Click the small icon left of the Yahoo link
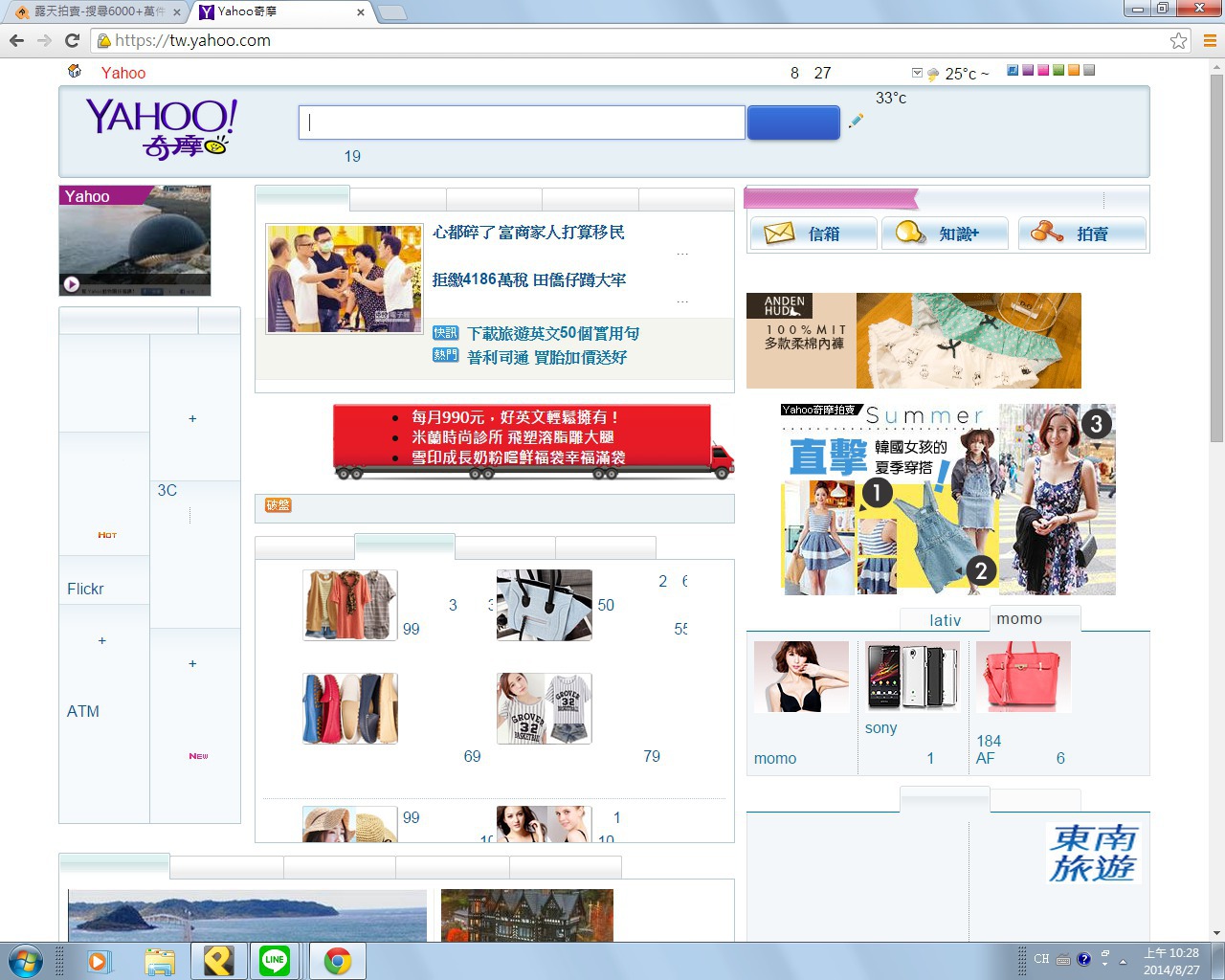This screenshot has height=980, width=1225. (x=75, y=71)
